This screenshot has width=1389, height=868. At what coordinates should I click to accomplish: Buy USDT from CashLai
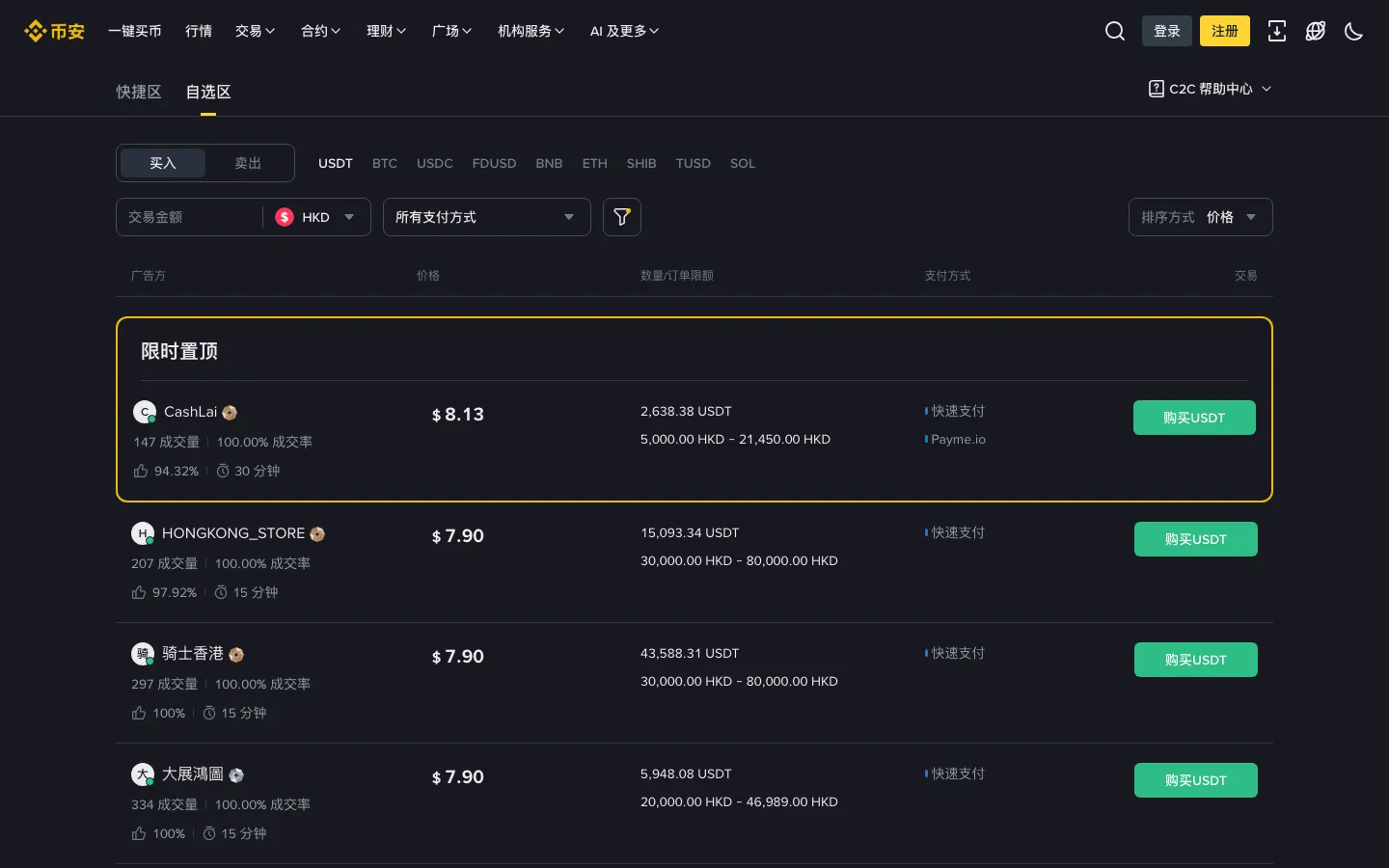1194,418
